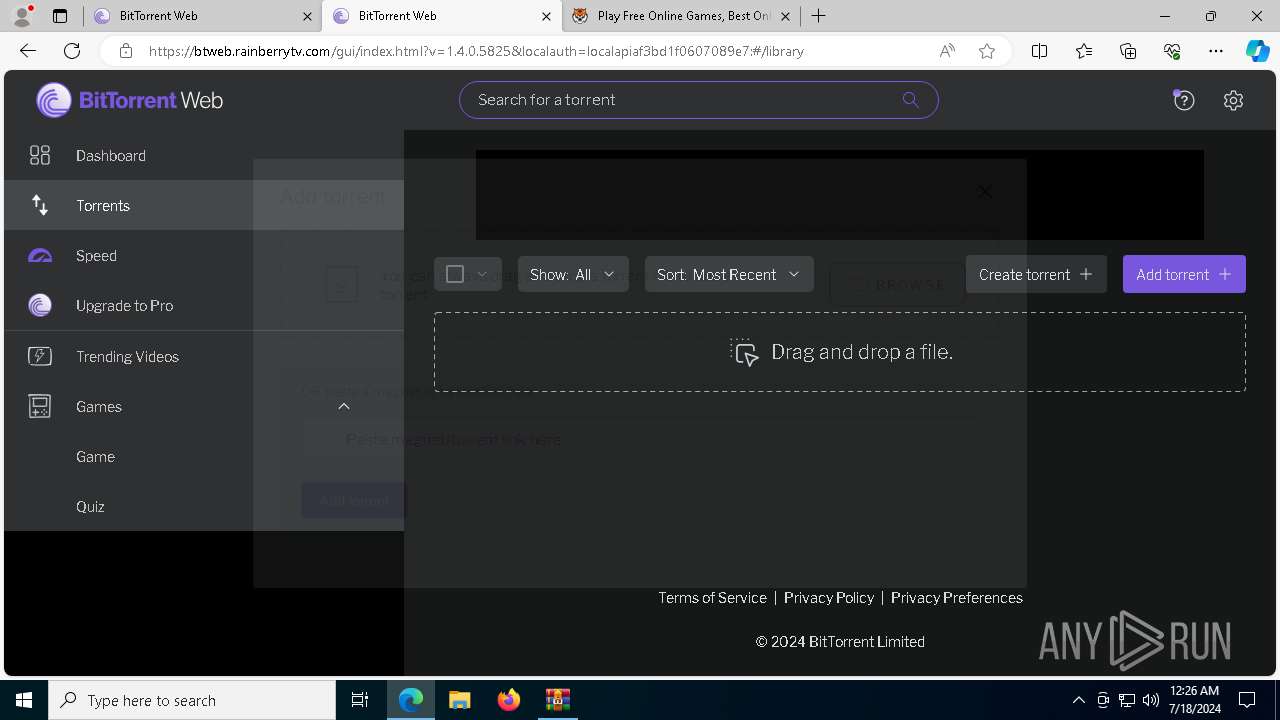
Task: Click the browser address bar URL
Action: (476, 51)
